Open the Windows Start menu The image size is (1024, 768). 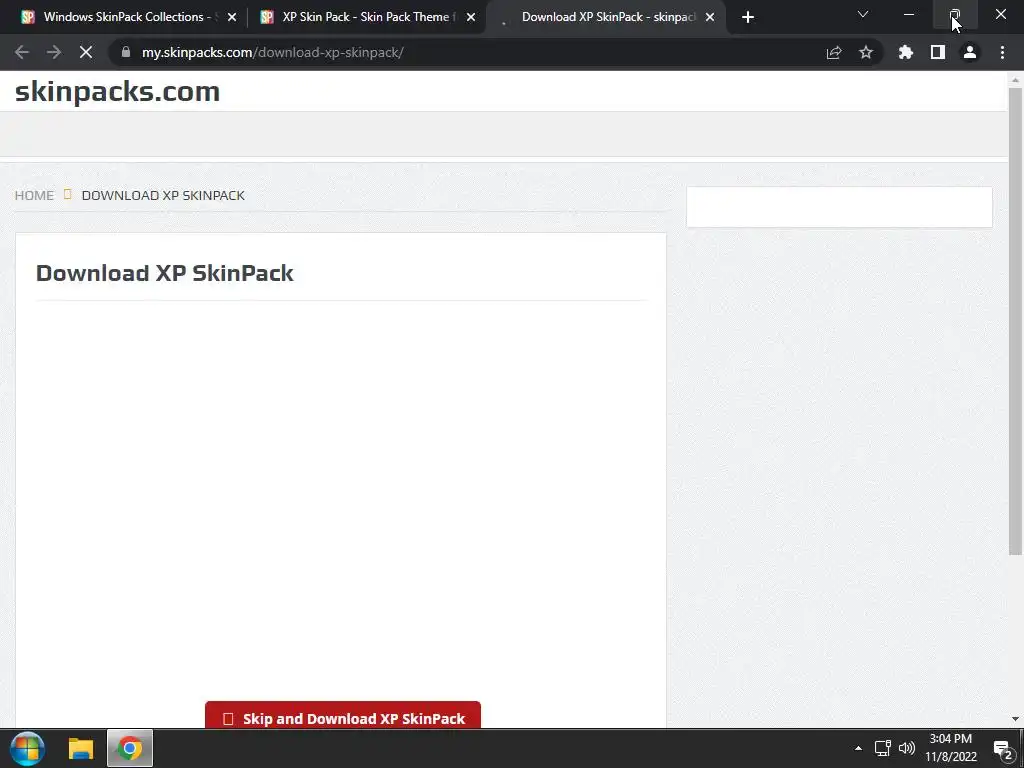pyautogui.click(x=27, y=748)
